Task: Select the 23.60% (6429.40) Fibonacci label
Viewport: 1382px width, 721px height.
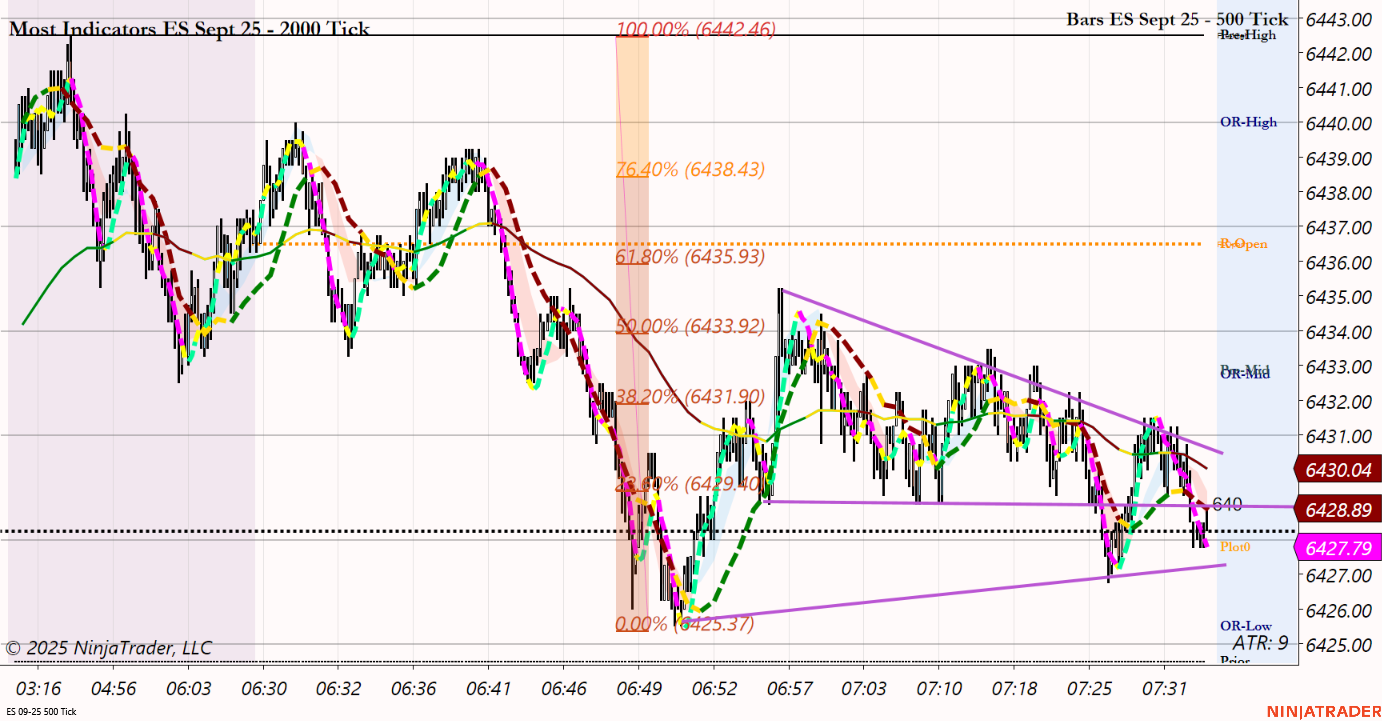Action: (x=690, y=483)
